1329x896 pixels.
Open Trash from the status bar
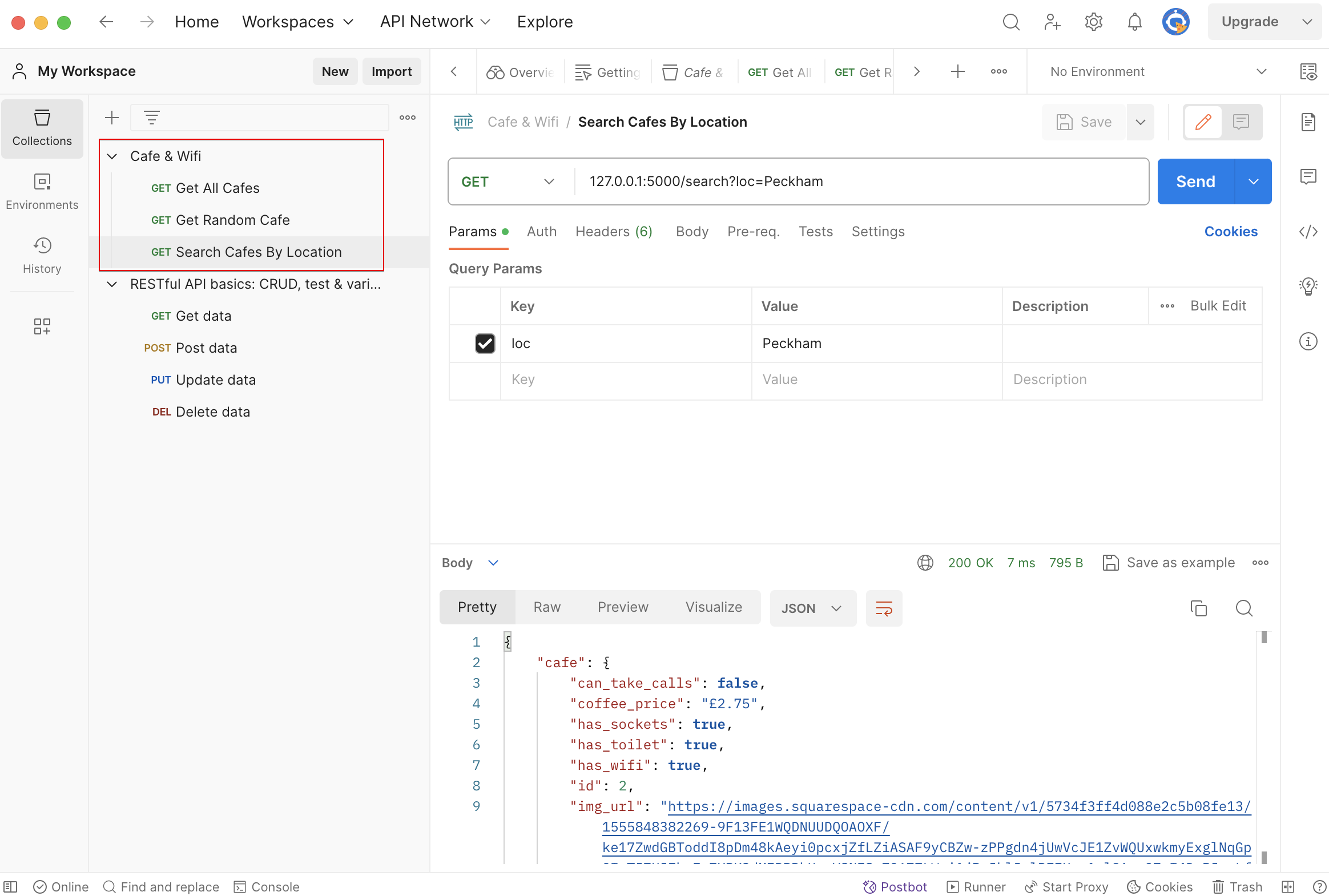[x=1238, y=886]
